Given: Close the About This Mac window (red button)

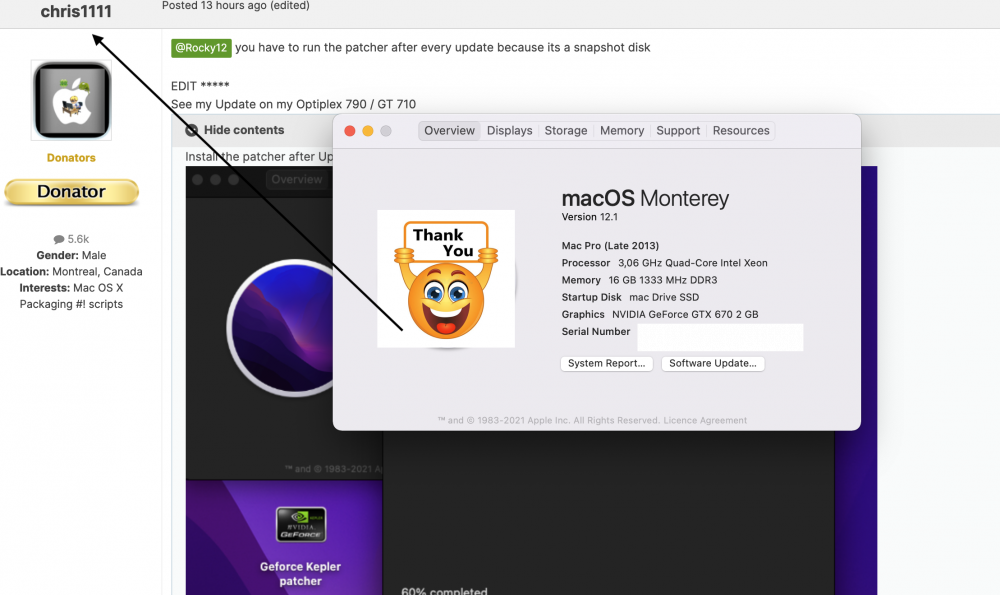Looking at the screenshot, I should pos(349,131).
